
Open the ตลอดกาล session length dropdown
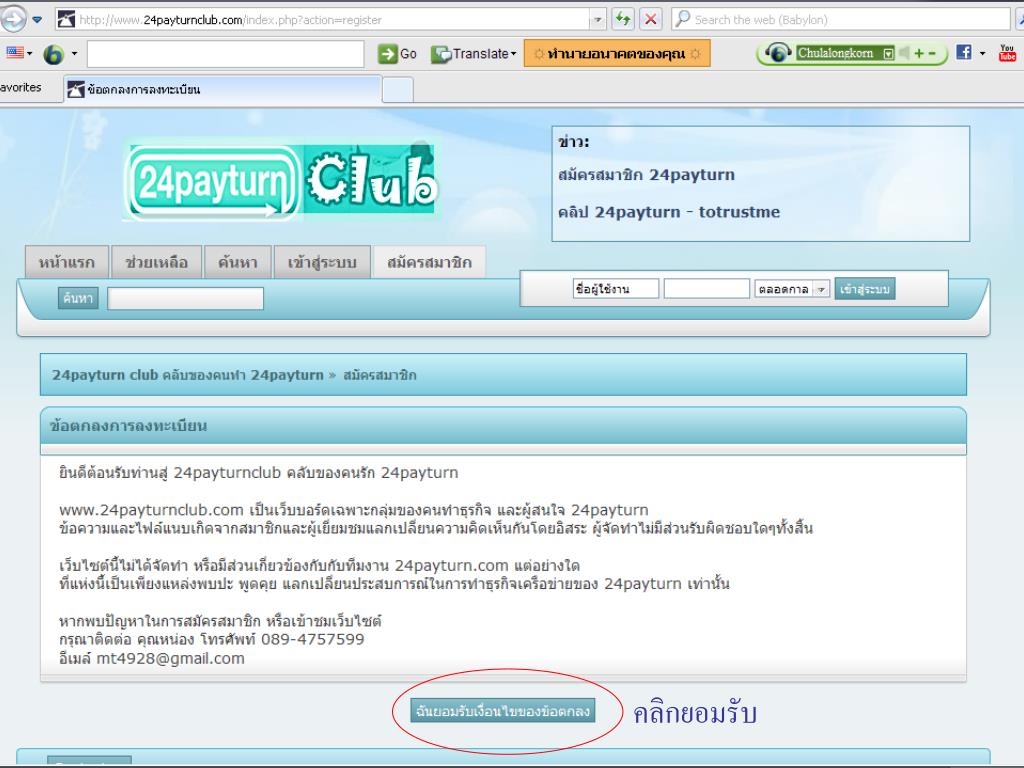click(792, 289)
